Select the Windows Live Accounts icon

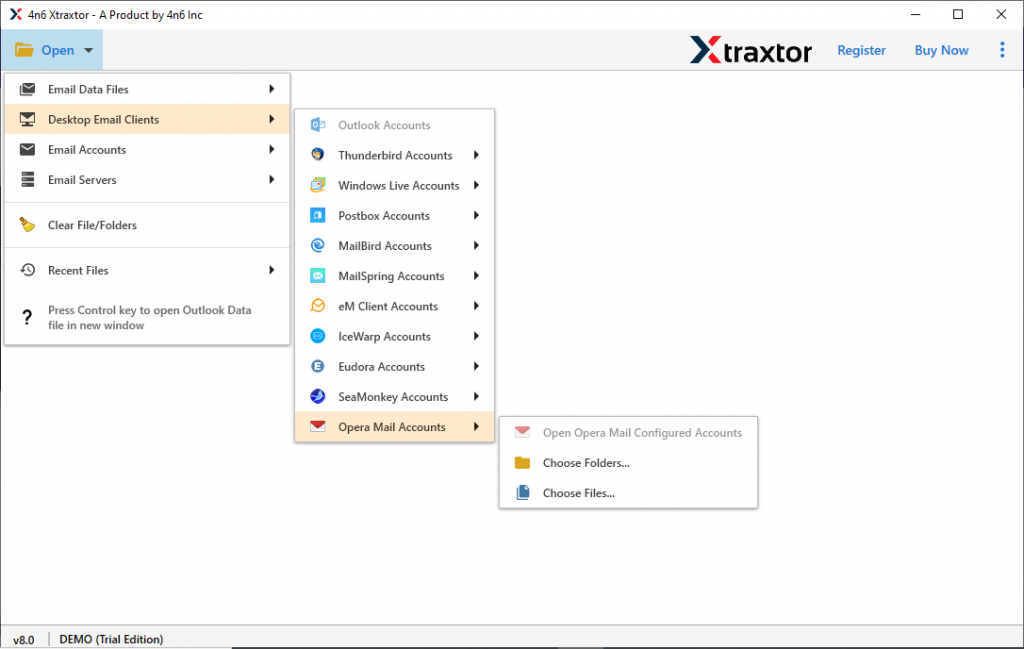click(320, 185)
